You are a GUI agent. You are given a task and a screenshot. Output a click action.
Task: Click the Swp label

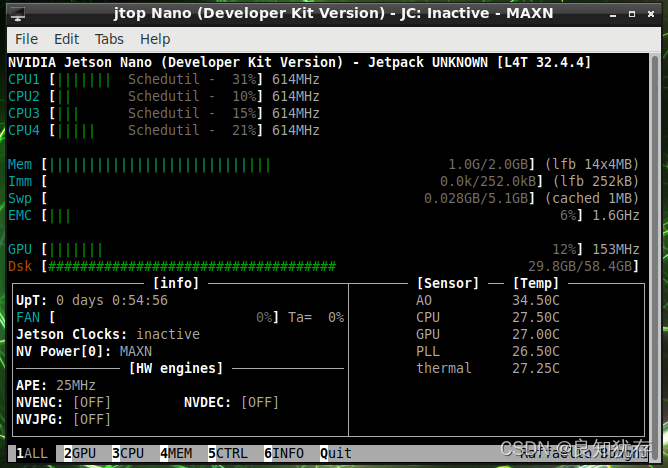tap(20, 199)
